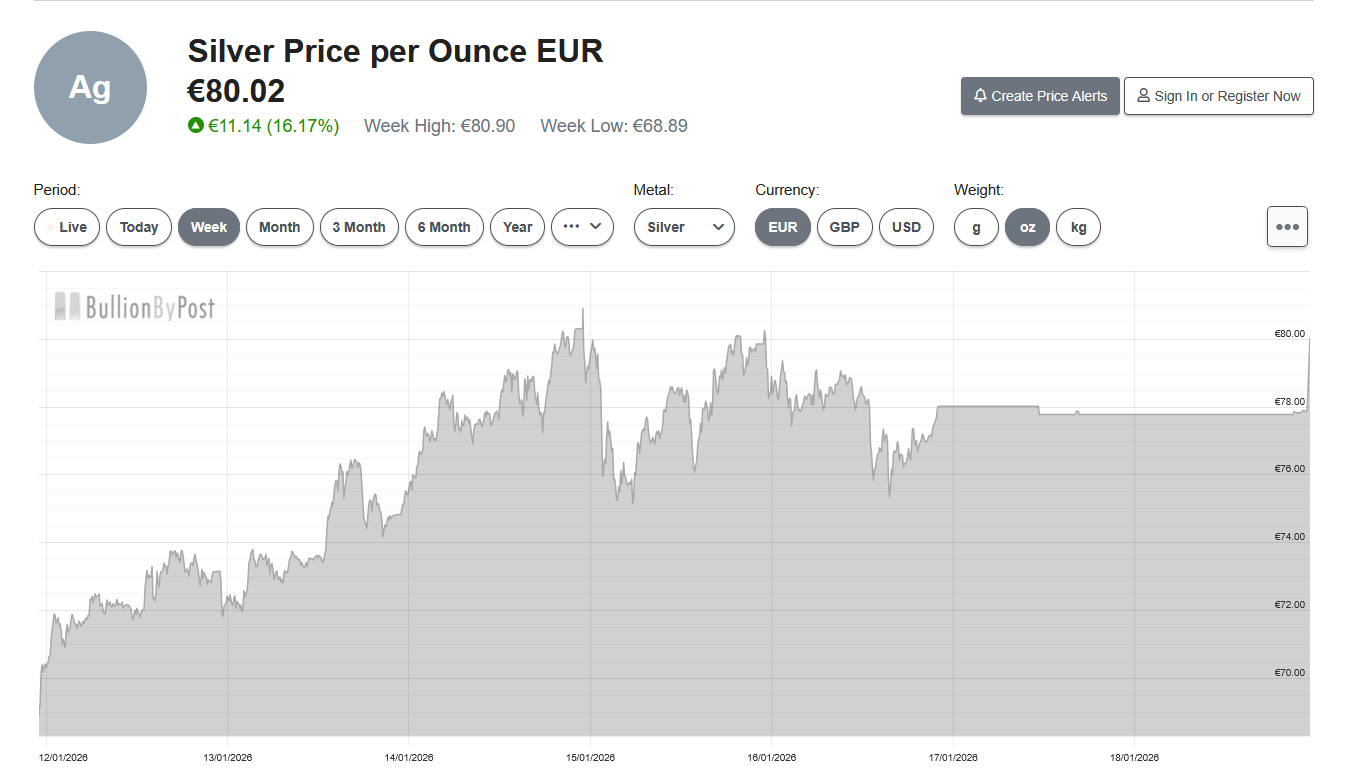Screen dimensions: 1356x771
Task: Switch period to Live
Action: click(x=67, y=227)
